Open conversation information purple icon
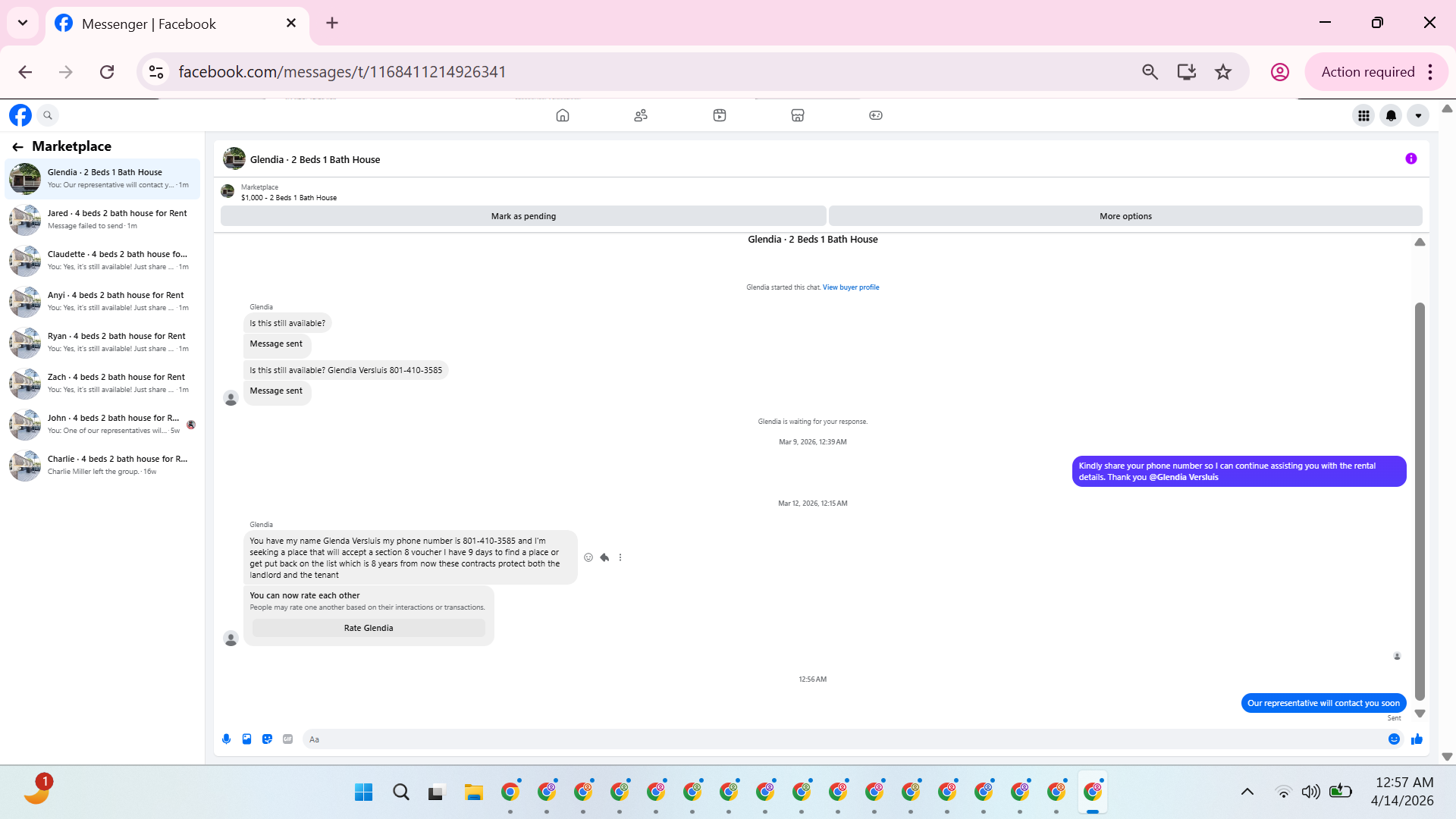The height and width of the screenshot is (819, 1456). pos(1410,158)
